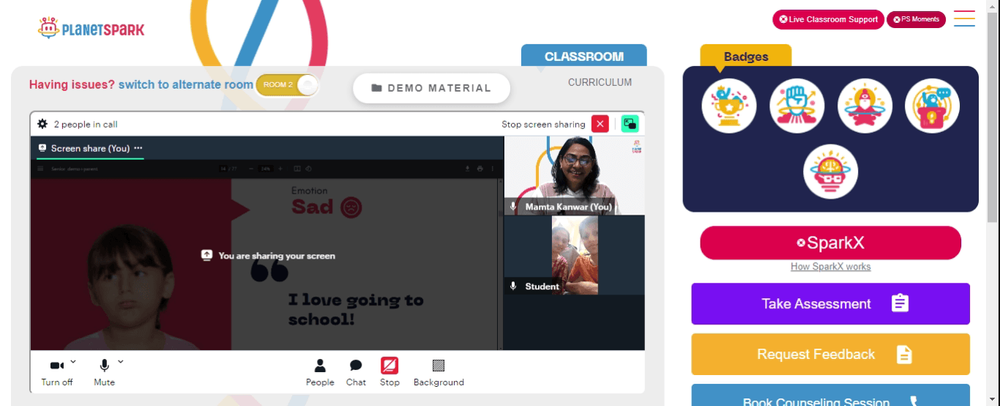Click the microphone icon on Student tile
This screenshot has height=406, width=1000.
(513, 286)
